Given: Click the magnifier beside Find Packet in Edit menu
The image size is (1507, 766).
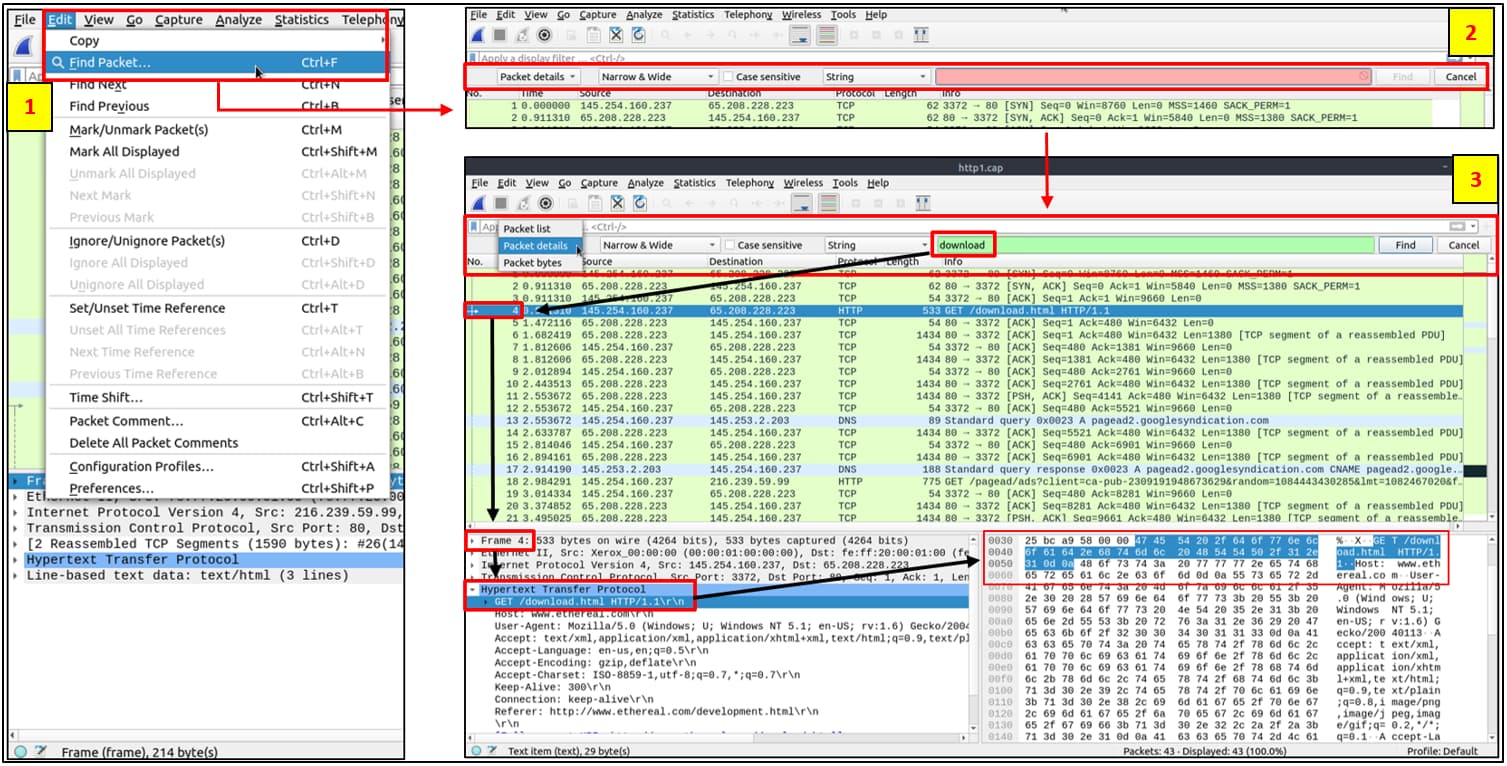Looking at the screenshot, I should coord(58,63).
